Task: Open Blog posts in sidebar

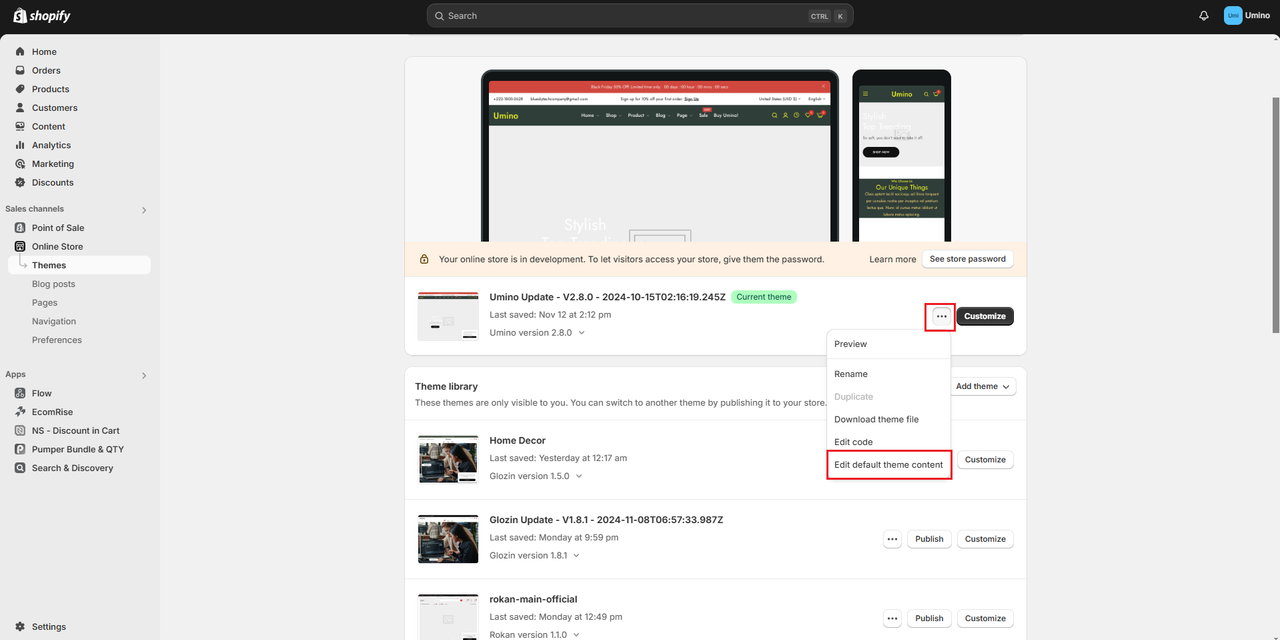Action: 53,284
